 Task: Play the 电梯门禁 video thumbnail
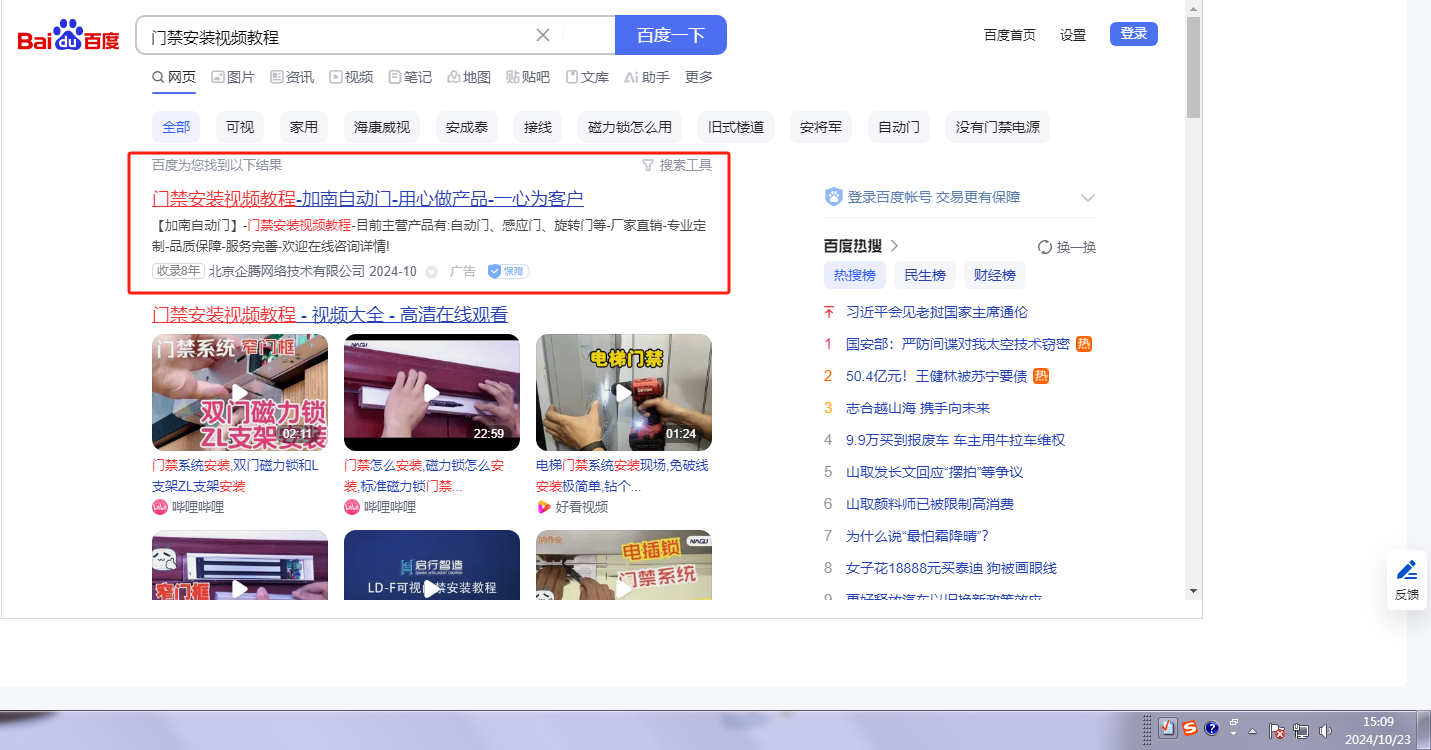pyautogui.click(x=624, y=392)
